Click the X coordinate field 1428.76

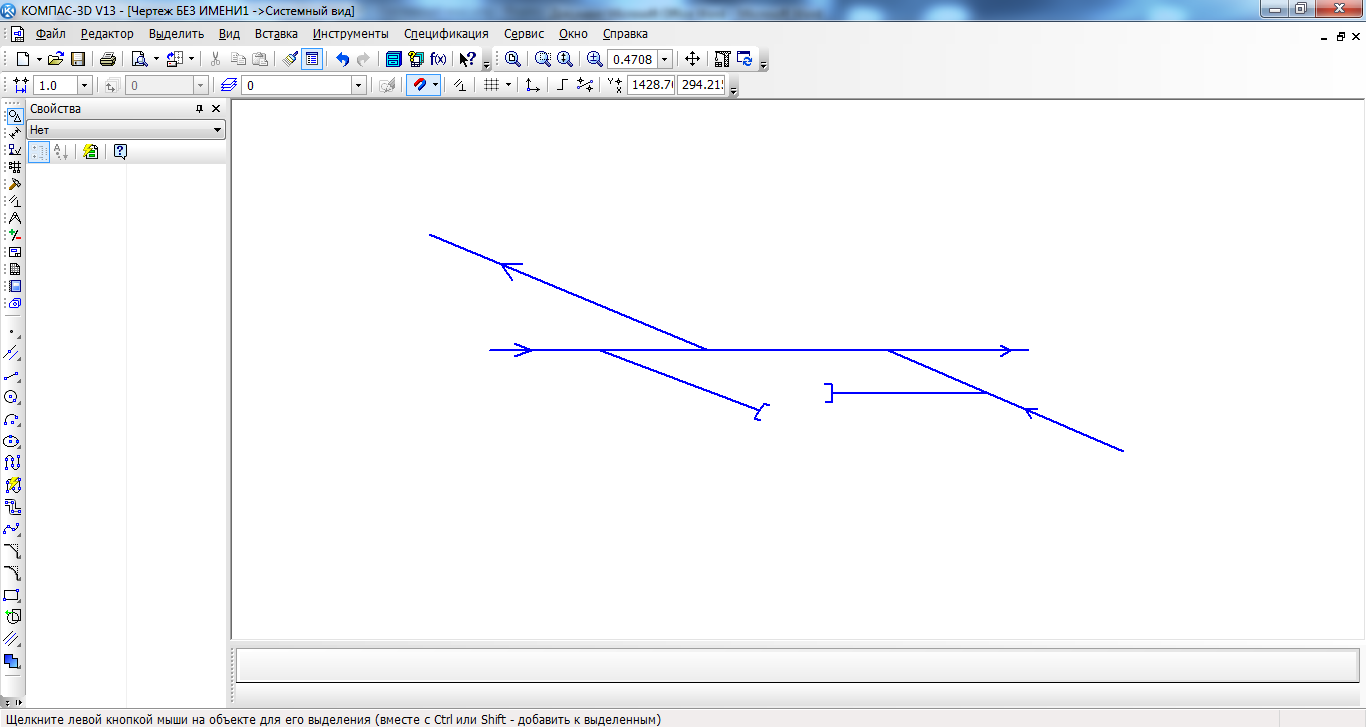click(651, 85)
